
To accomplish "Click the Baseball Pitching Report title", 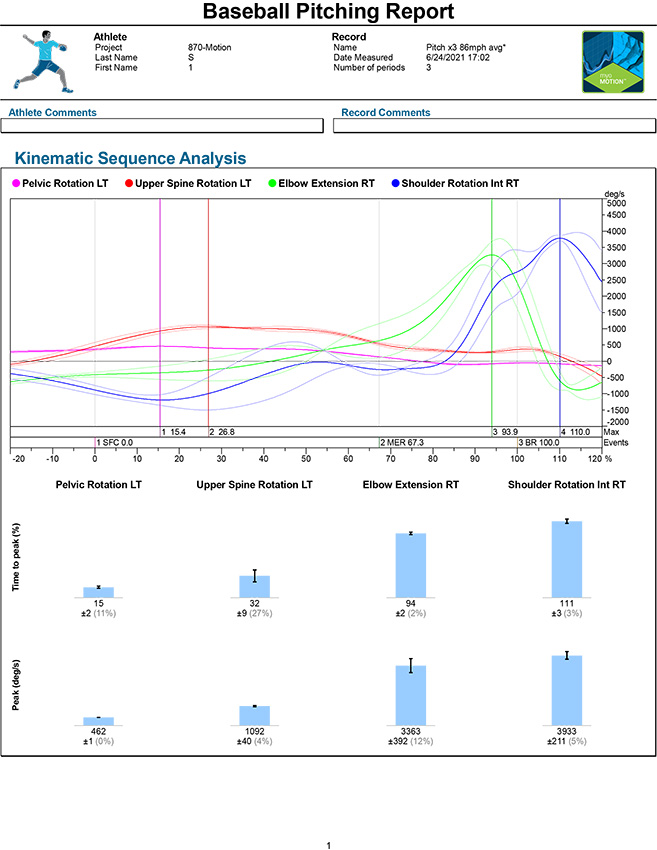I will [328, 13].
